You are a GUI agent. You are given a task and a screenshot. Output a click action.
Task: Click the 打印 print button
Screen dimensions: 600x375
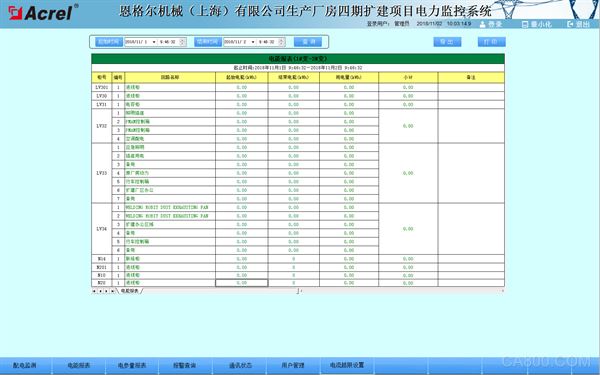coord(492,42)
